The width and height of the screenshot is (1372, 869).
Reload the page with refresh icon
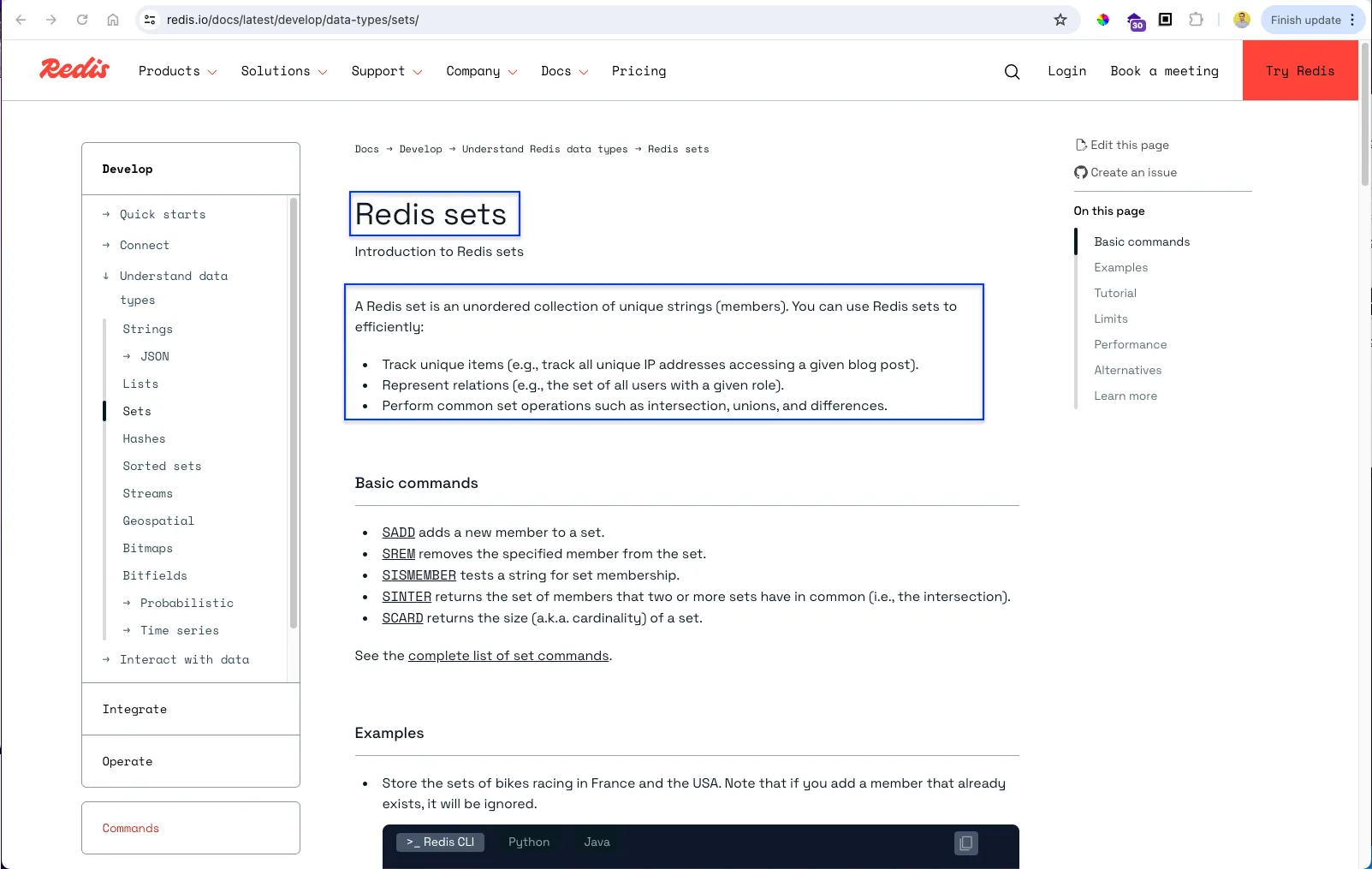82,20
